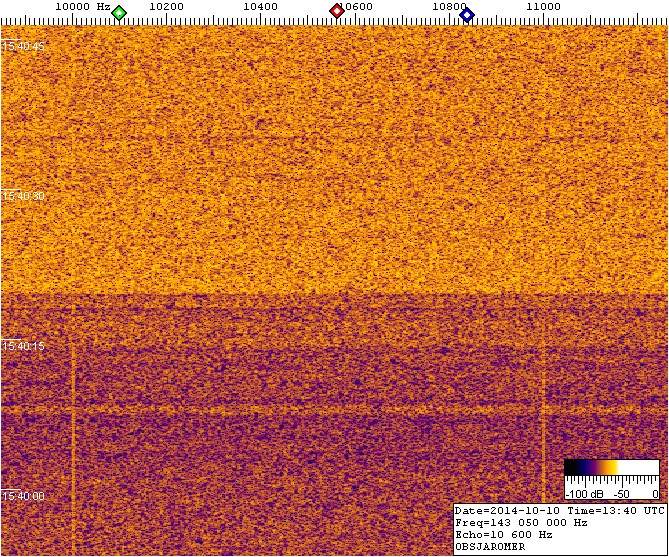This screenshot has width=669, height=557.
Task: Click the -100 dB scale label
Action: (x=584, y=494)
